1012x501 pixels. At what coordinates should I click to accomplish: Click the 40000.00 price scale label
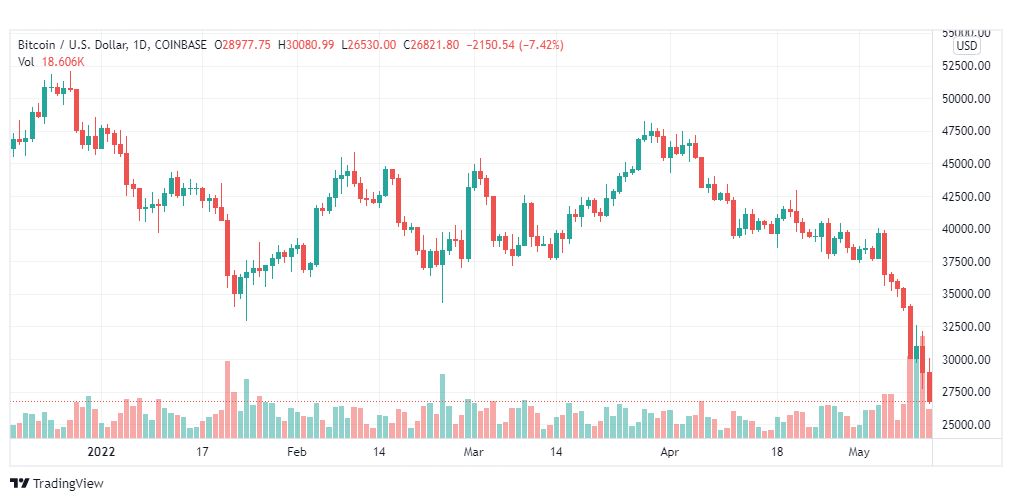[x=966, y=229]
